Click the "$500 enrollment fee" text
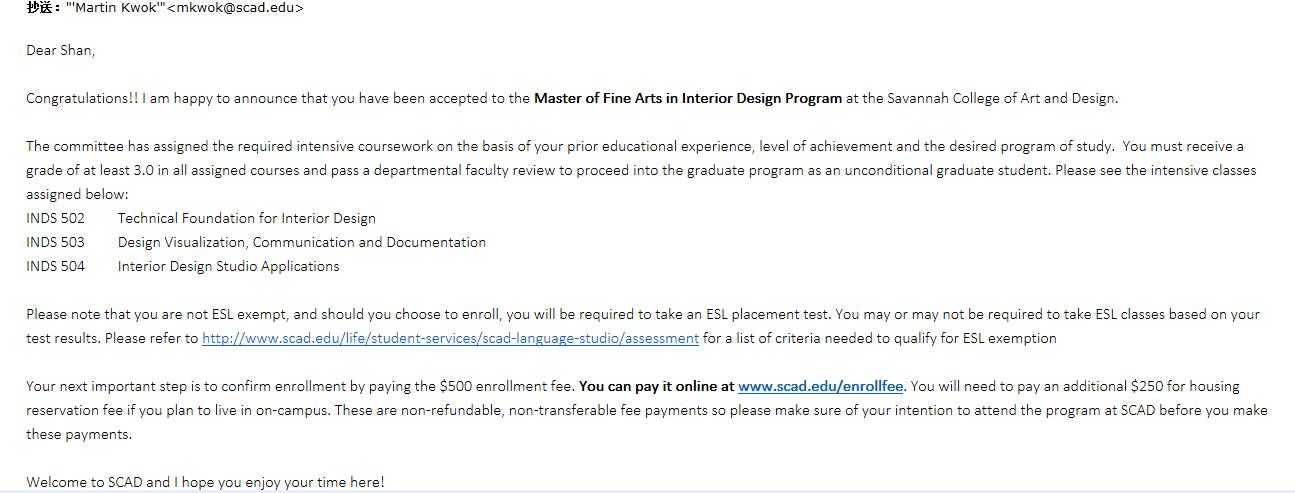The height and width of the screenshot is (493, 1295). [506, 386]
